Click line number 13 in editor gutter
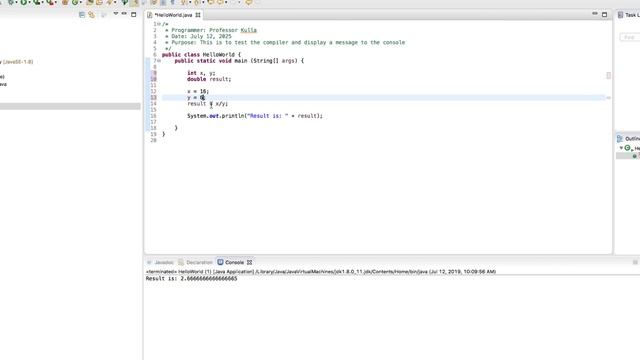This screenshot has width=640, height=360. (153, 98)
